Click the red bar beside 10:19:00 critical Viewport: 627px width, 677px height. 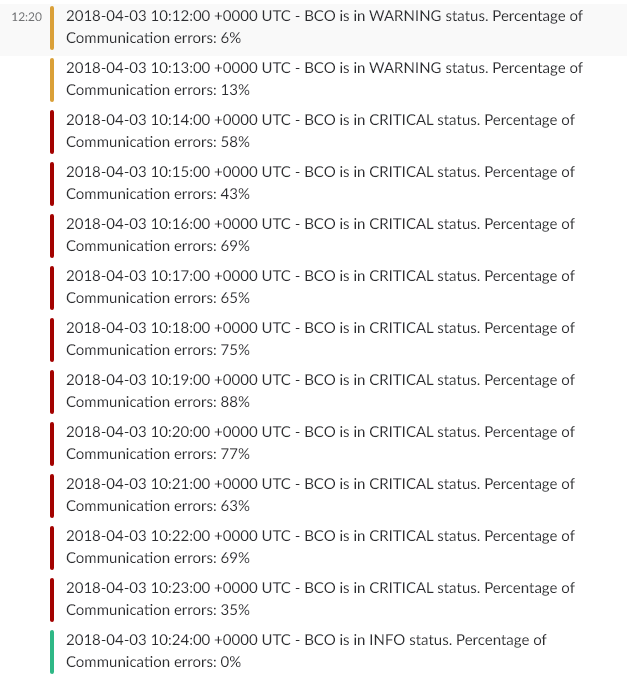pyautogui.click(x=52, y=392)
